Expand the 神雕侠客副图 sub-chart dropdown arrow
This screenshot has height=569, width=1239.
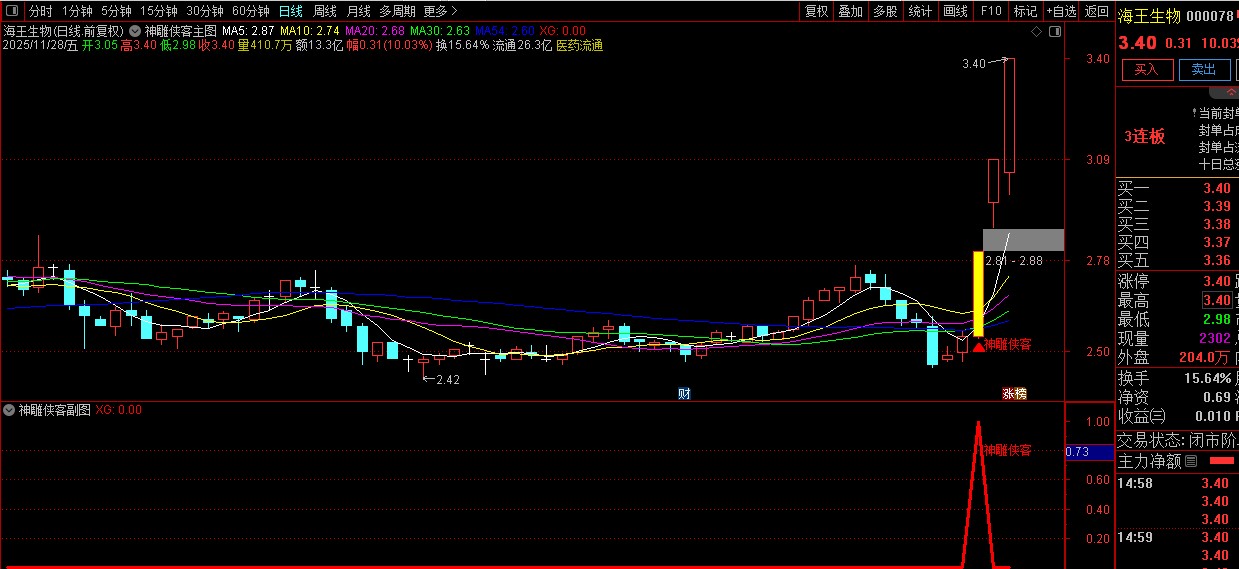[9, 410]
